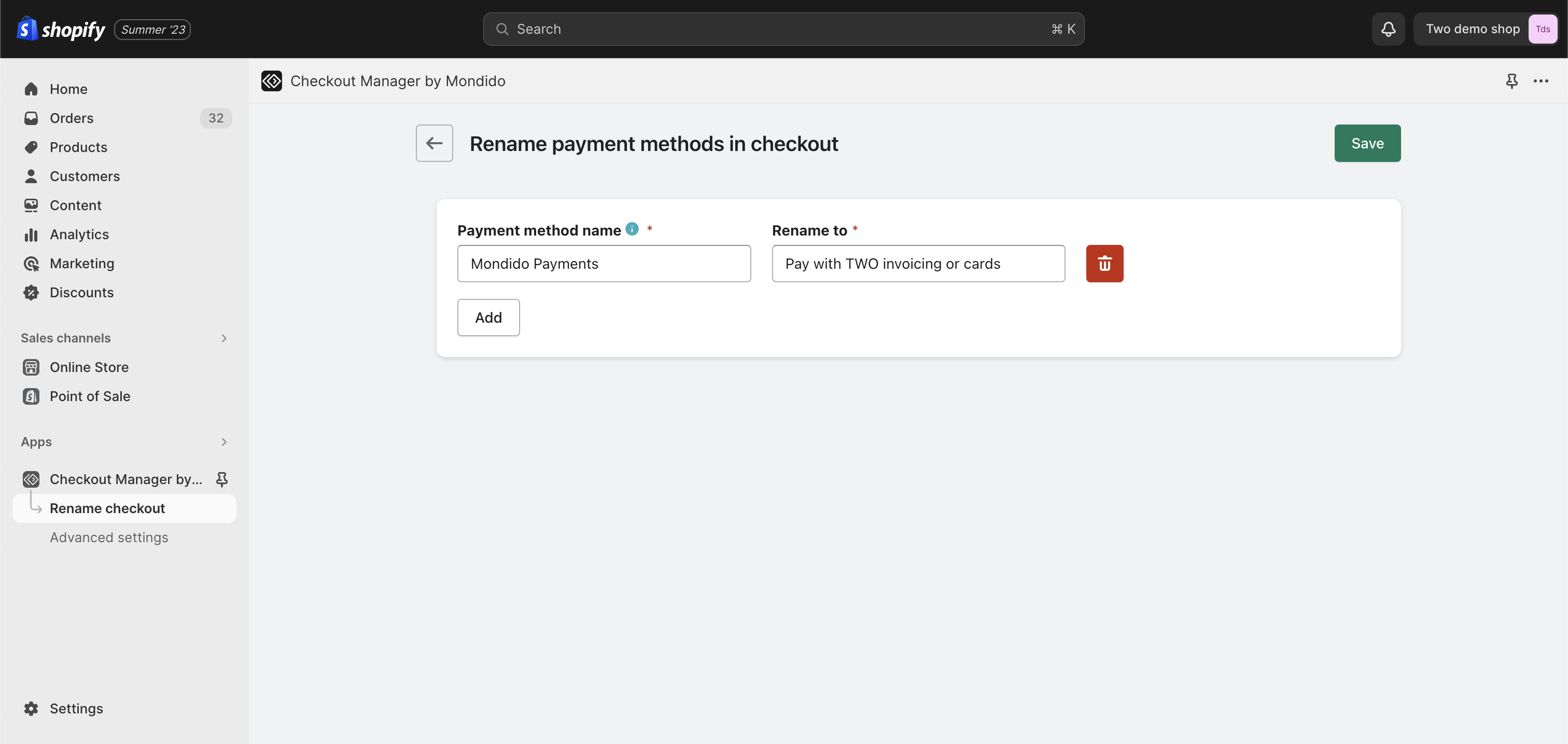Click the Online Store storefront icon
The height and width of the screenshot is (744, 1568).
click(x=31, y=368)
